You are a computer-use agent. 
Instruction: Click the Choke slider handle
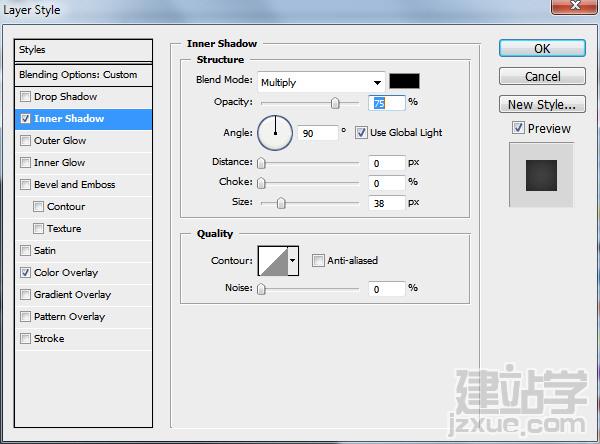tap(261, 183)
